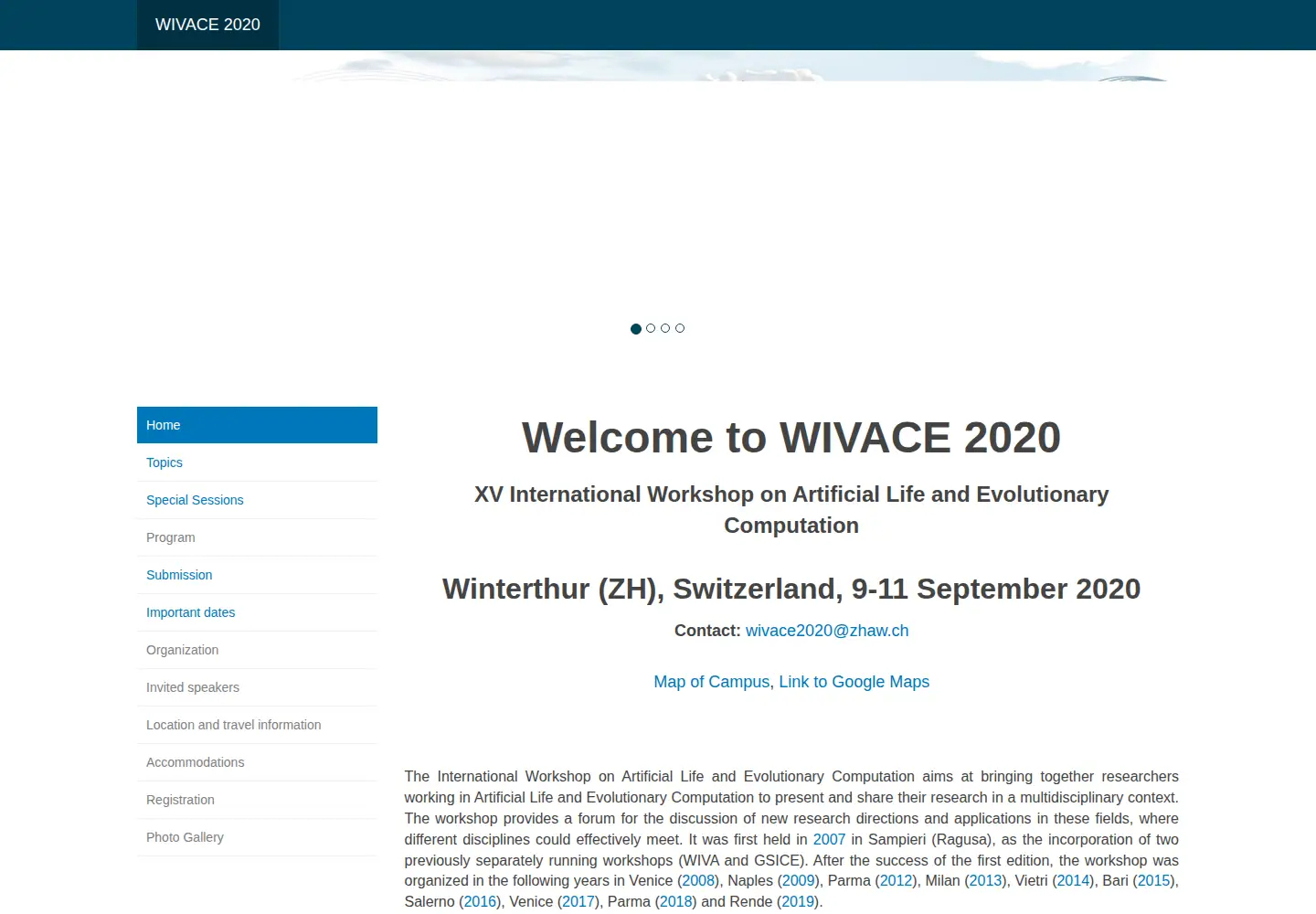Click the XV International Workshop subtitle

click(791, 510)
